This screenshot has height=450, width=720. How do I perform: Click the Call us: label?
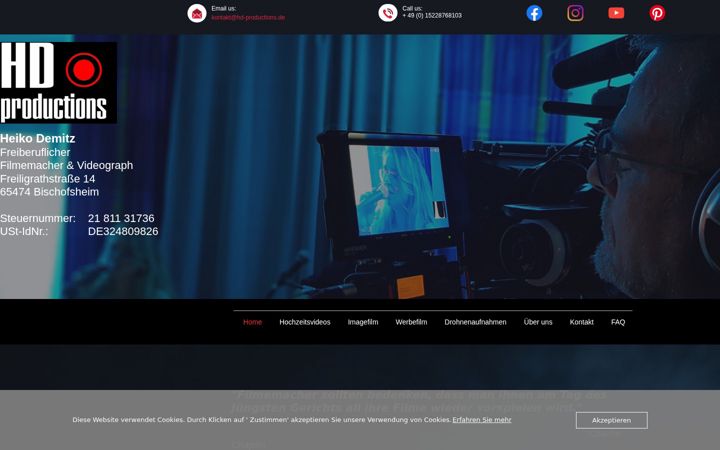pyautogui.click(x=412, y=8)
